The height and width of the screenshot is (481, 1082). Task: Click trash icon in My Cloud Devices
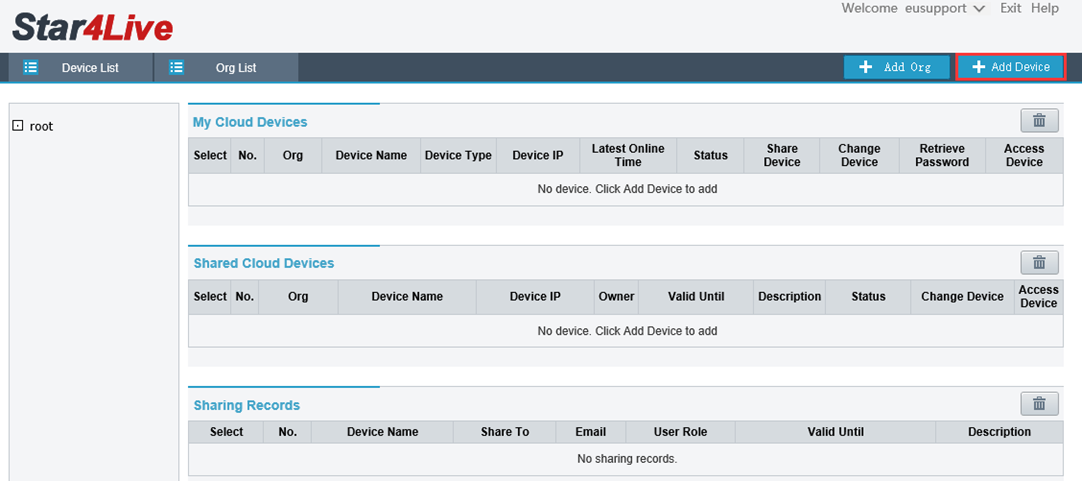point(1039,121)
